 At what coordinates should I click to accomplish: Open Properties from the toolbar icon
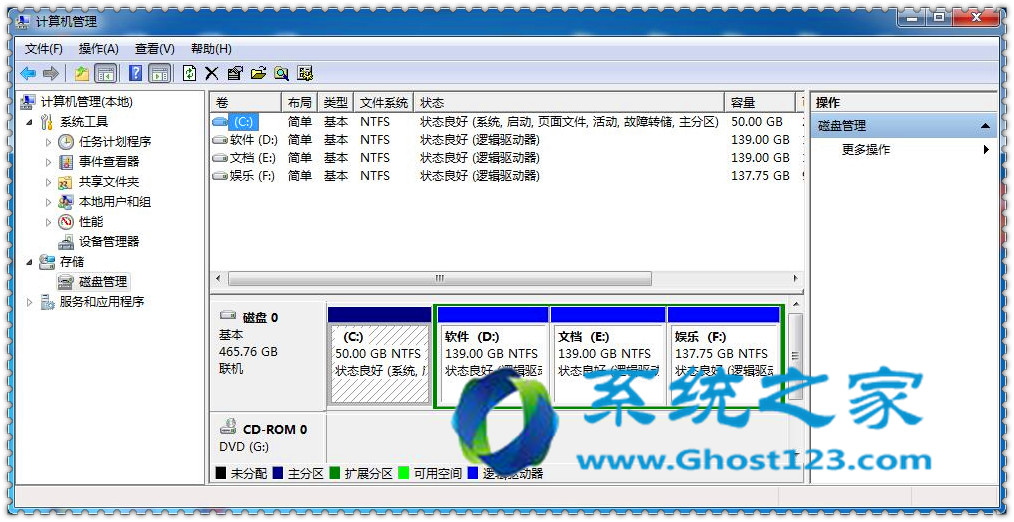click(x=235, y=73)
